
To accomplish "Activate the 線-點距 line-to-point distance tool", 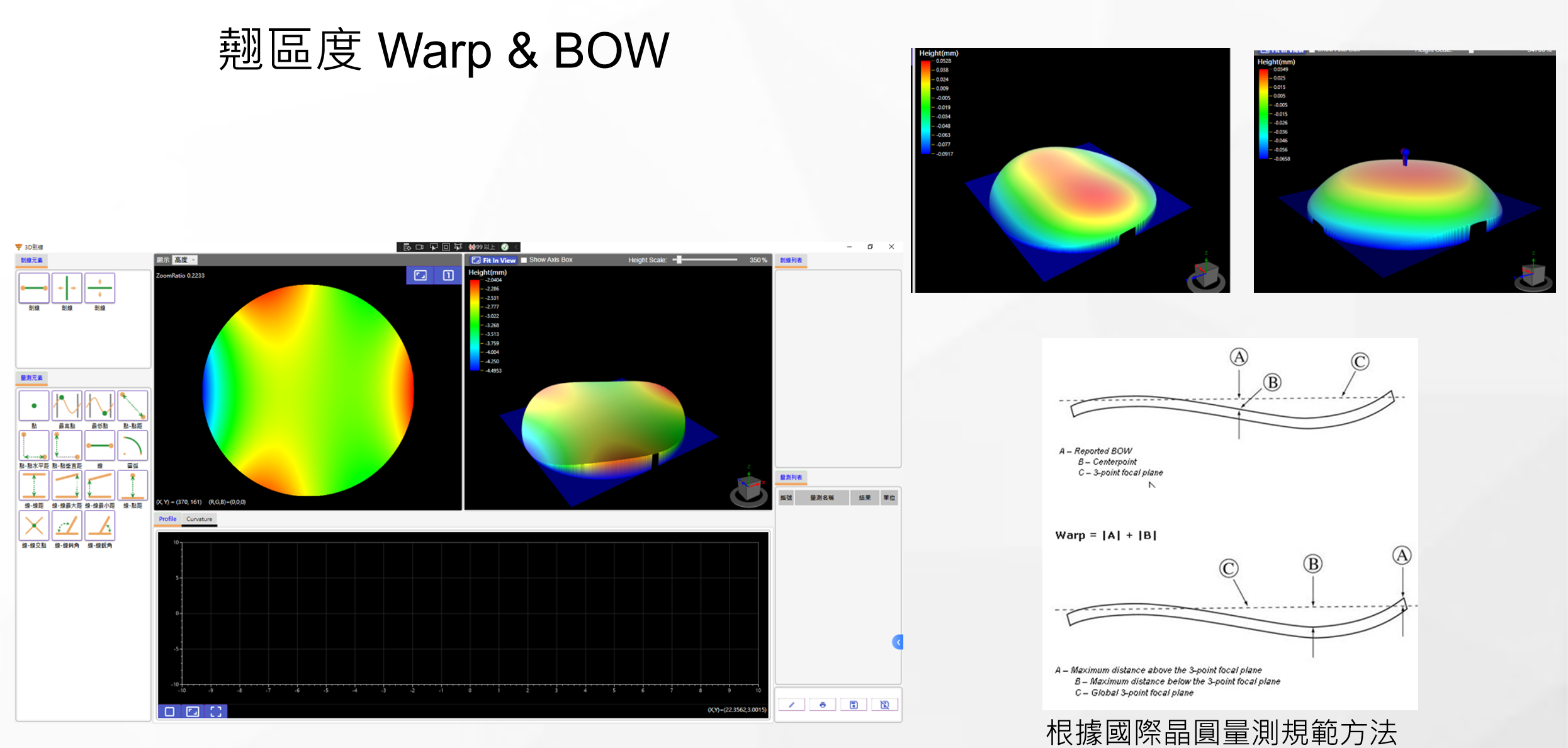I will (x=132, y=485).
